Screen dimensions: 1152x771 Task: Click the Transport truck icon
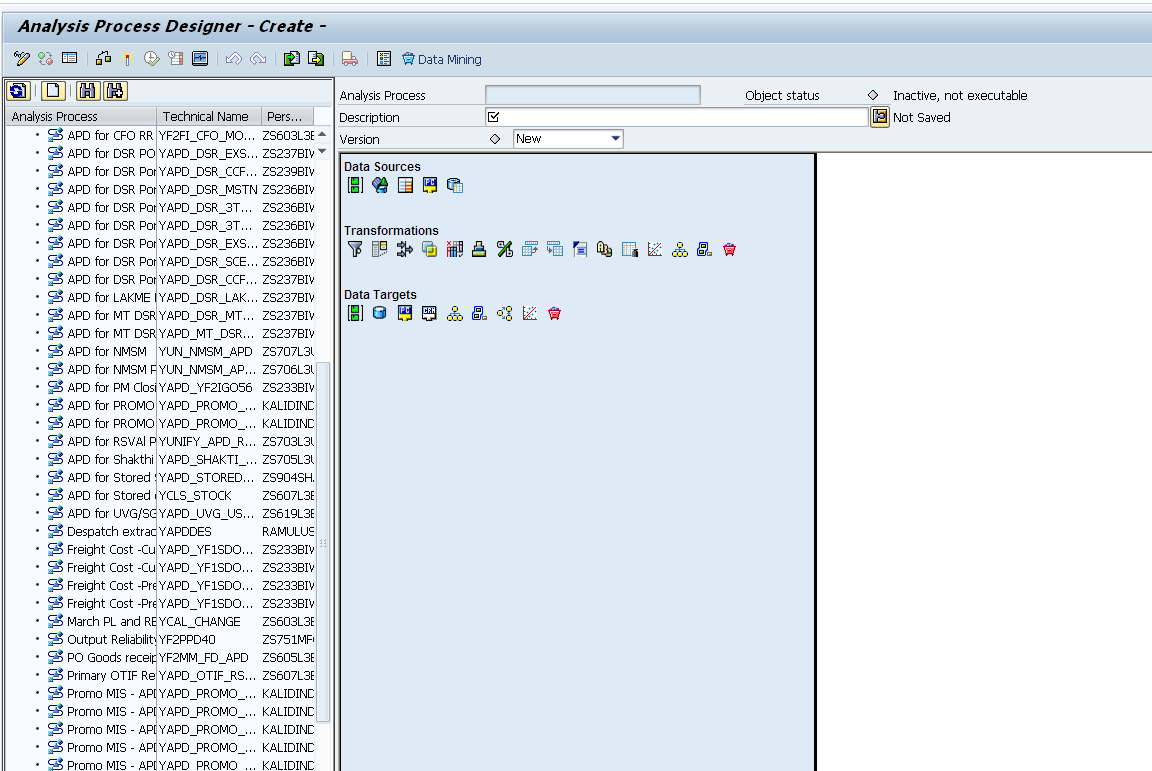[x=350, y=59]
